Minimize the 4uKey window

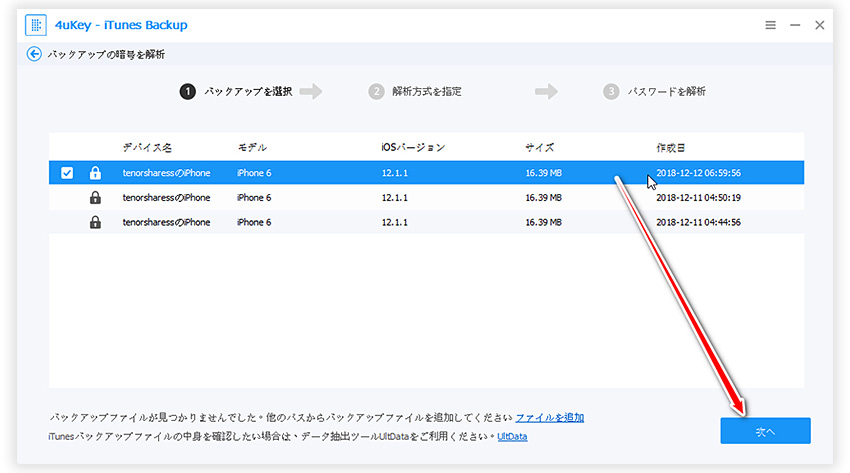[795, 25]
